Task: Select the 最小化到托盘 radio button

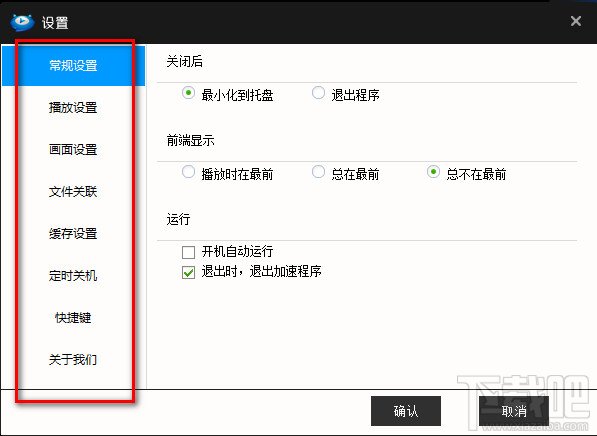Action: pos(188,93)
